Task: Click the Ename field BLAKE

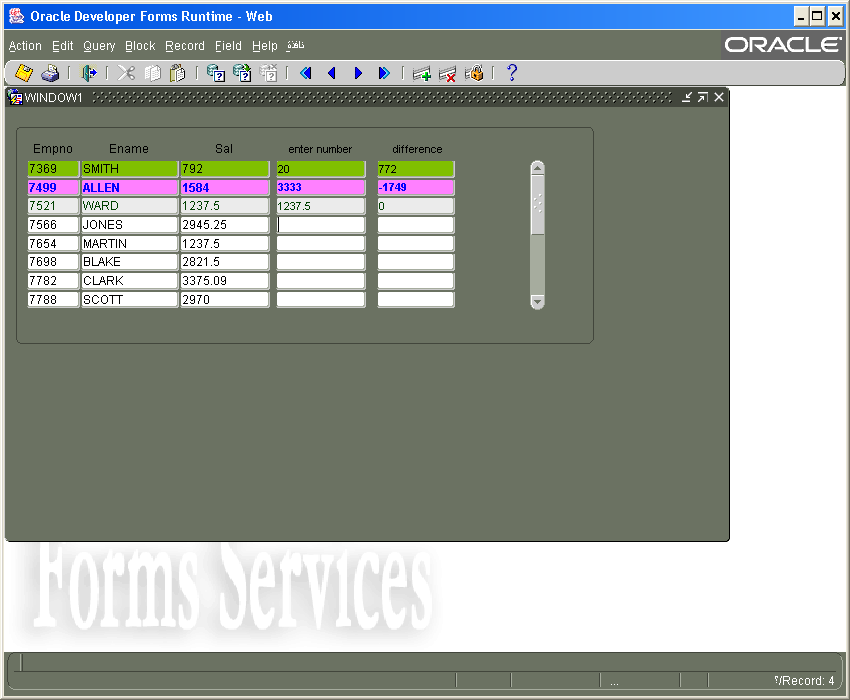Action: [130, 262]
